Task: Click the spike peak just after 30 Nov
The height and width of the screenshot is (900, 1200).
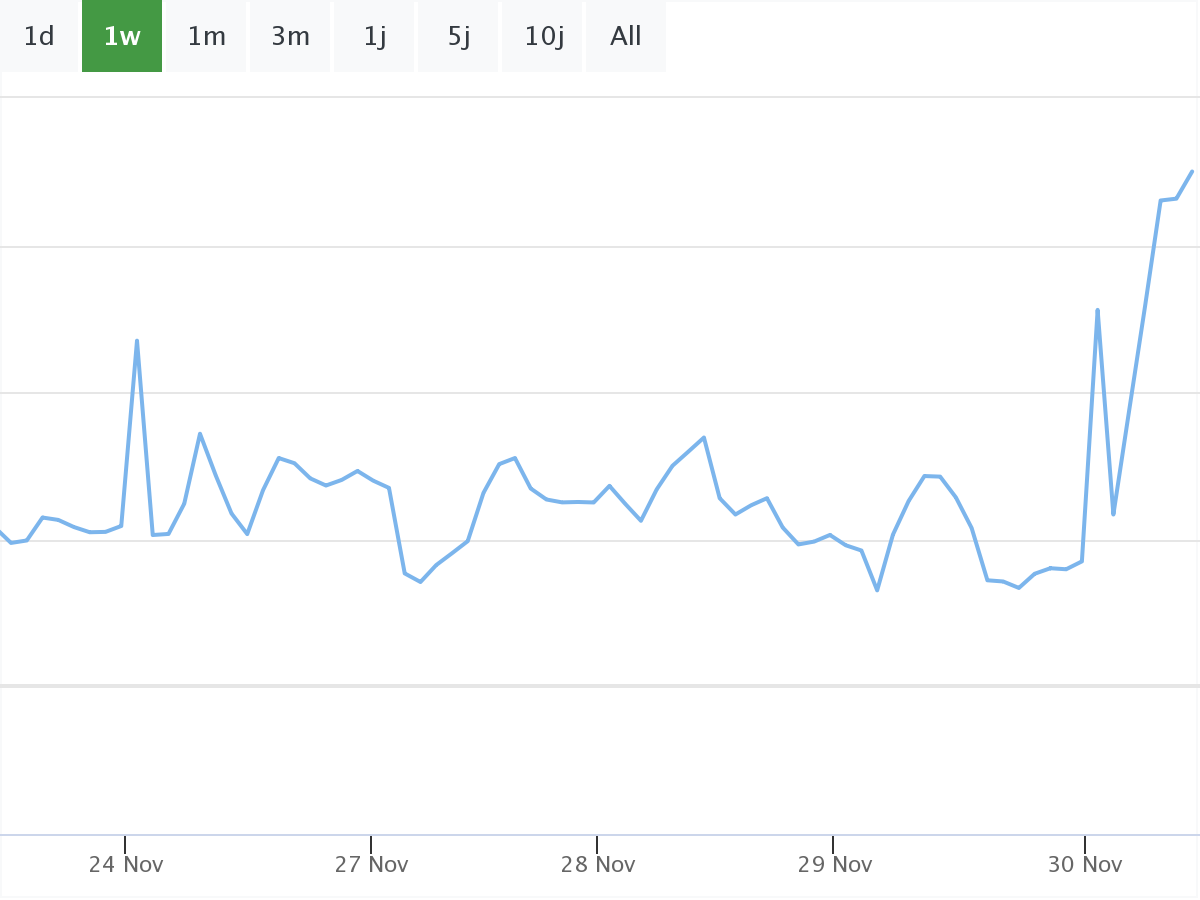Action: pos(1097,310)
